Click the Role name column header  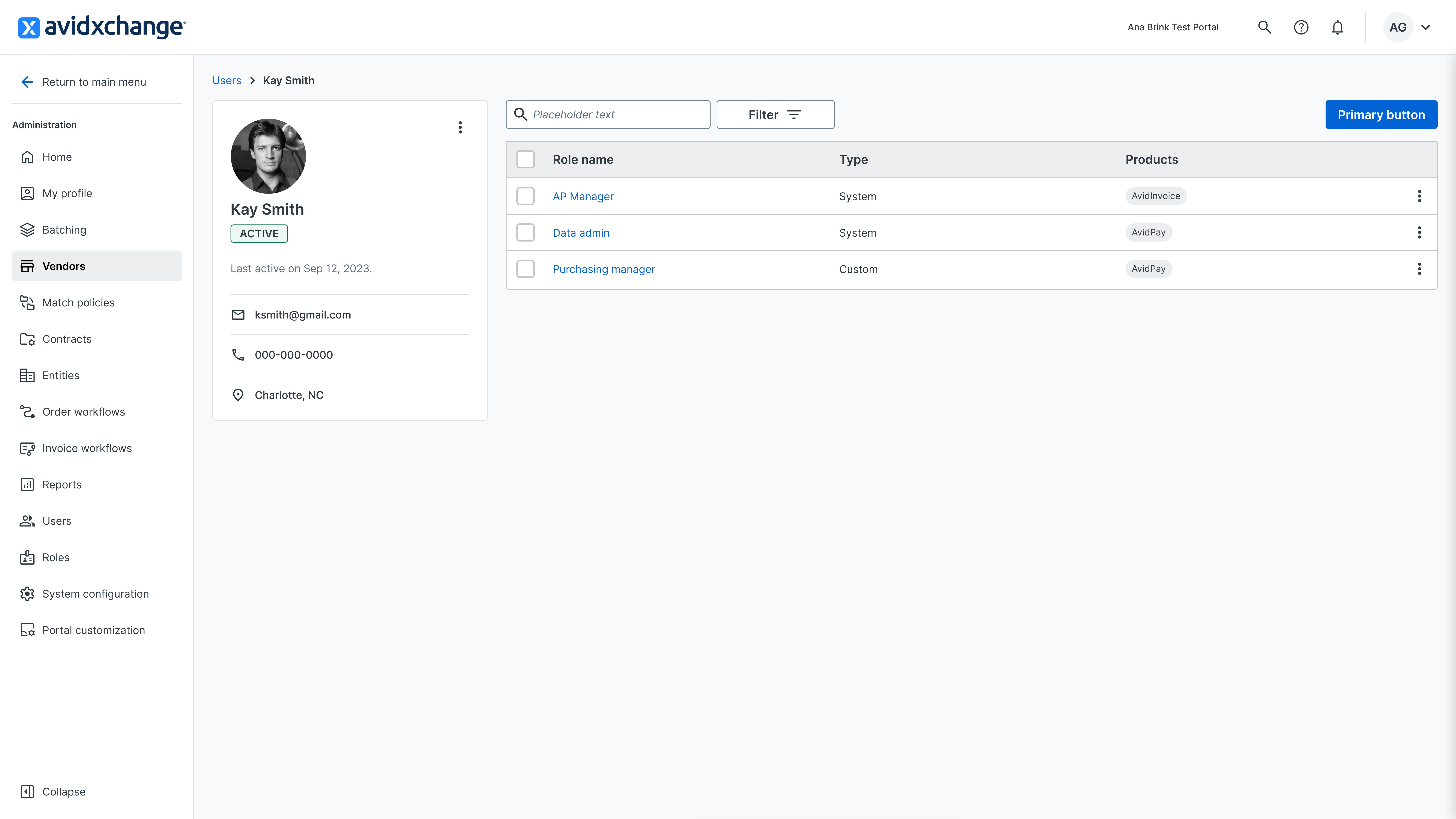[583, 160]
